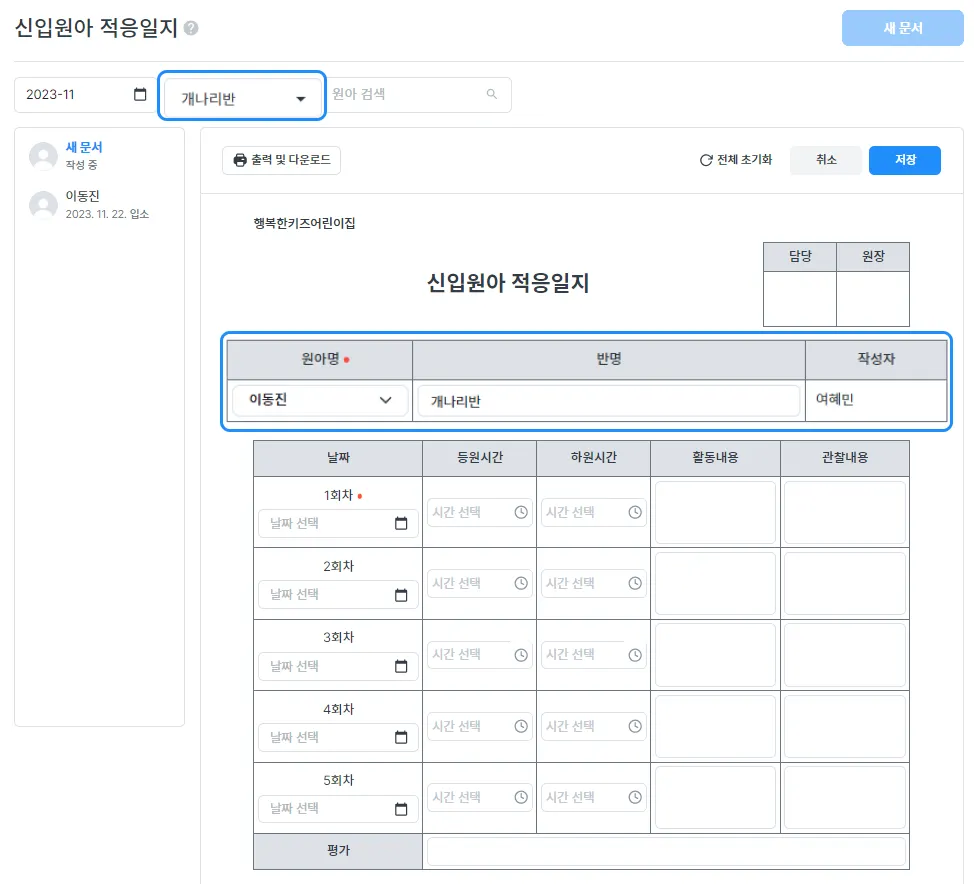The height and width of the screenshot is (884, 974).
Task: Click the printer icon in 출력 및 다운로드
Action: [x=240, y=160]
